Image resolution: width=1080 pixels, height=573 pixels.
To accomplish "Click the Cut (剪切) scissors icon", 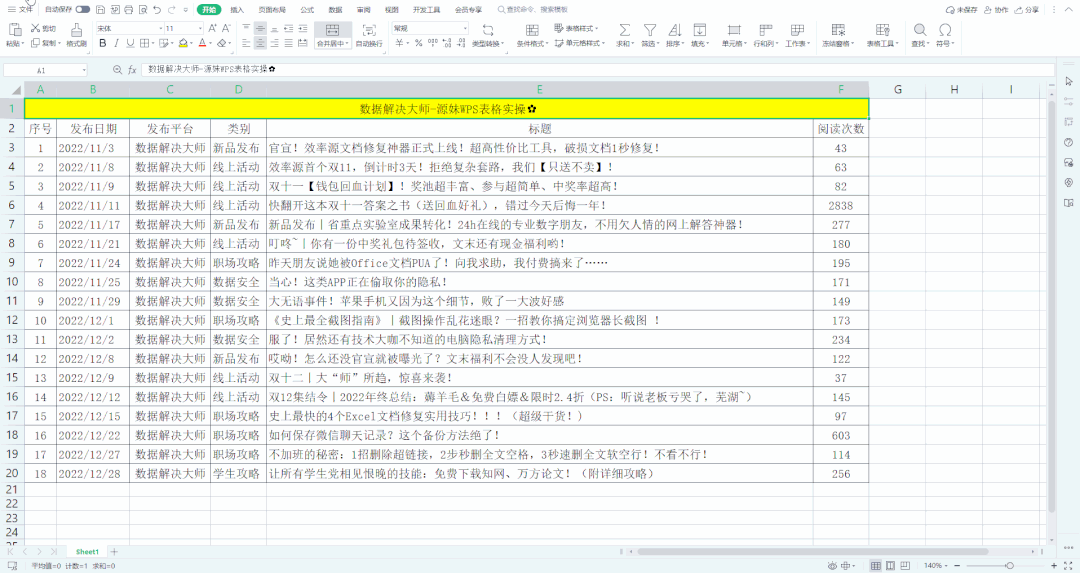I will pyautogui.click(x=36, y=28).
